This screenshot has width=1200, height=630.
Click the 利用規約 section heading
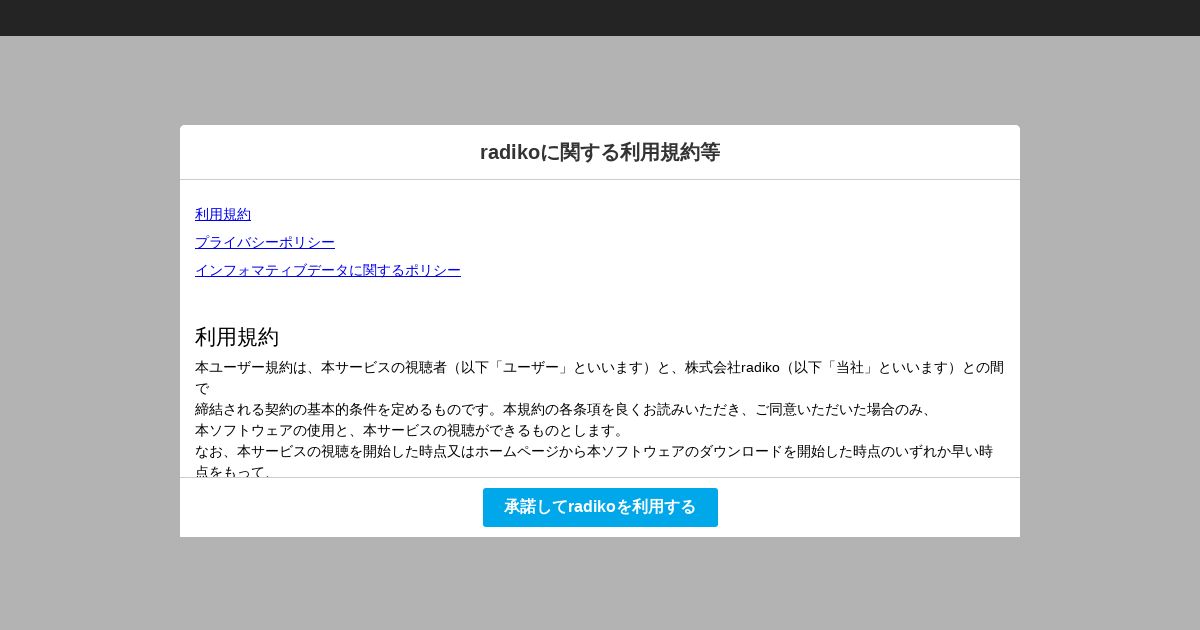[237, 337]
